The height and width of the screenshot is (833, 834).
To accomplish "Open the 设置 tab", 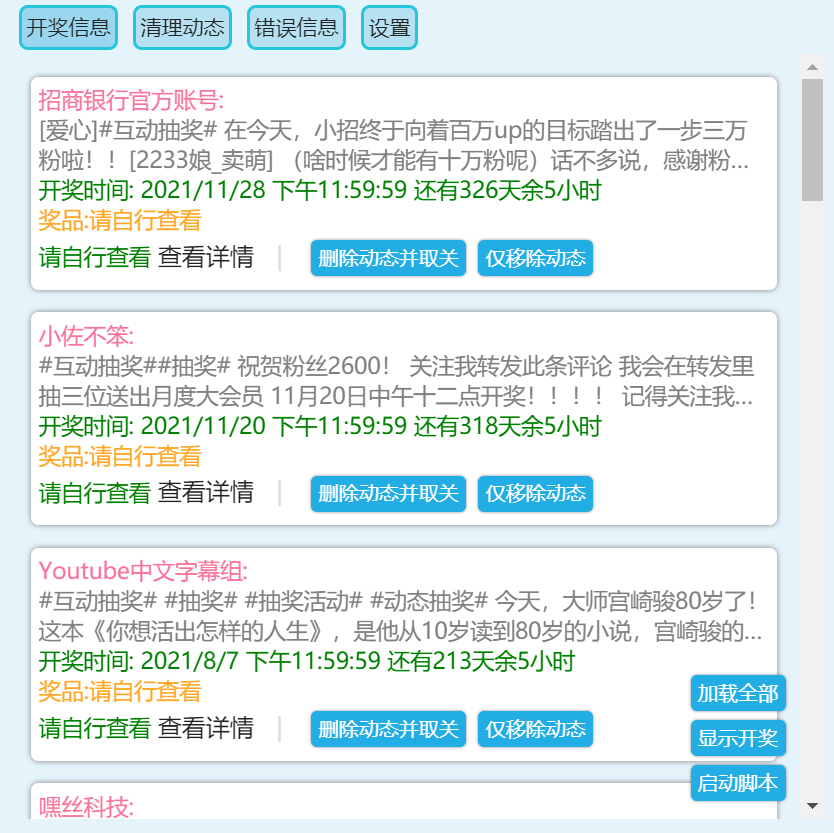I will pos(389,28).
